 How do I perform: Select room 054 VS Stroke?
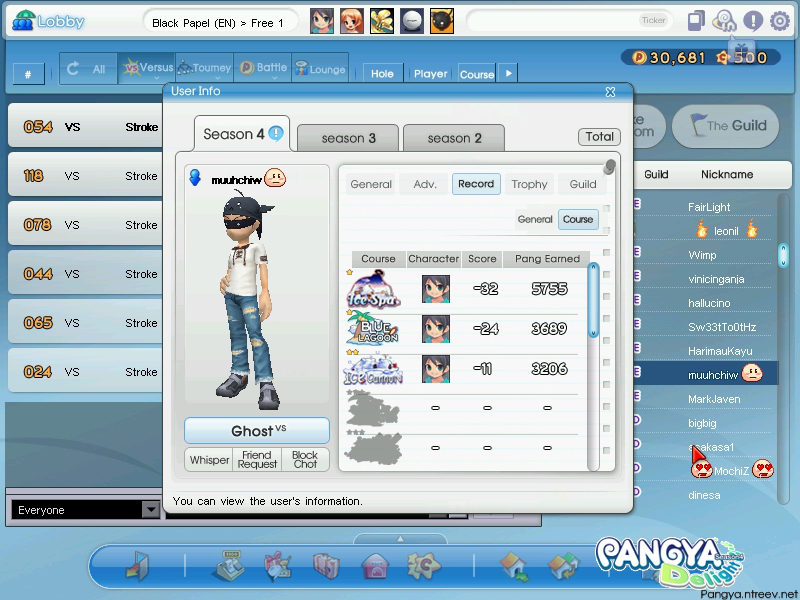click(x=86, y=127)
